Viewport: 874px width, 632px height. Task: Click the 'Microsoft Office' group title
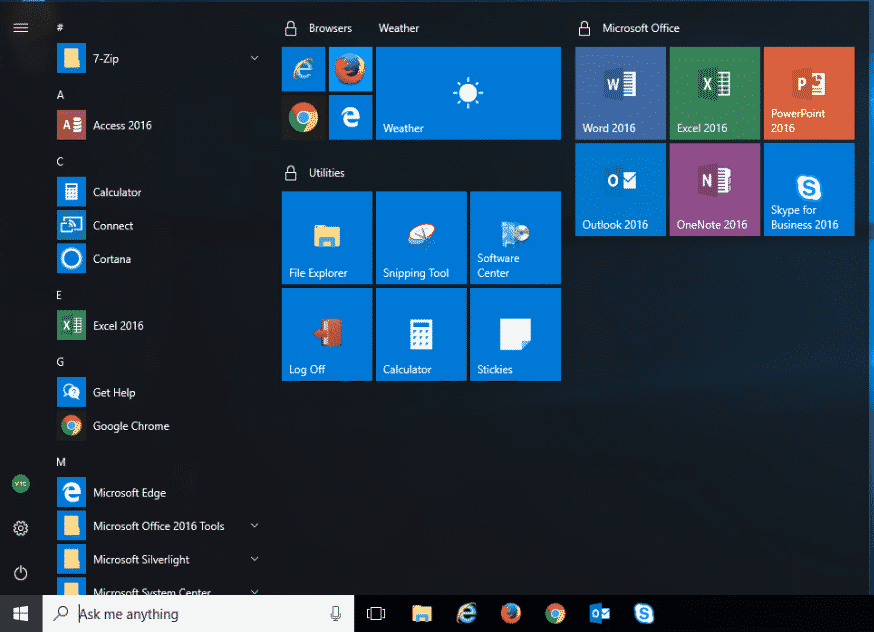641,28
